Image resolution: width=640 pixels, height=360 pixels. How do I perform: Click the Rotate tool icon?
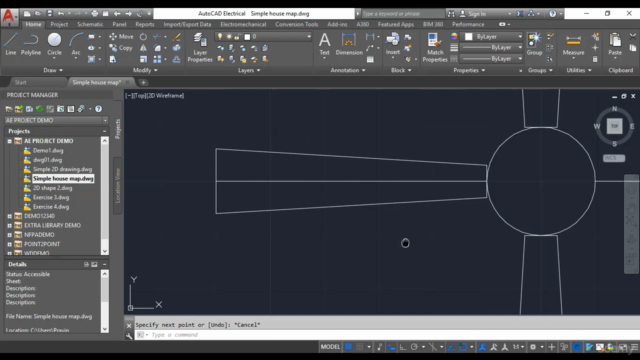click(x=143, y=37)
